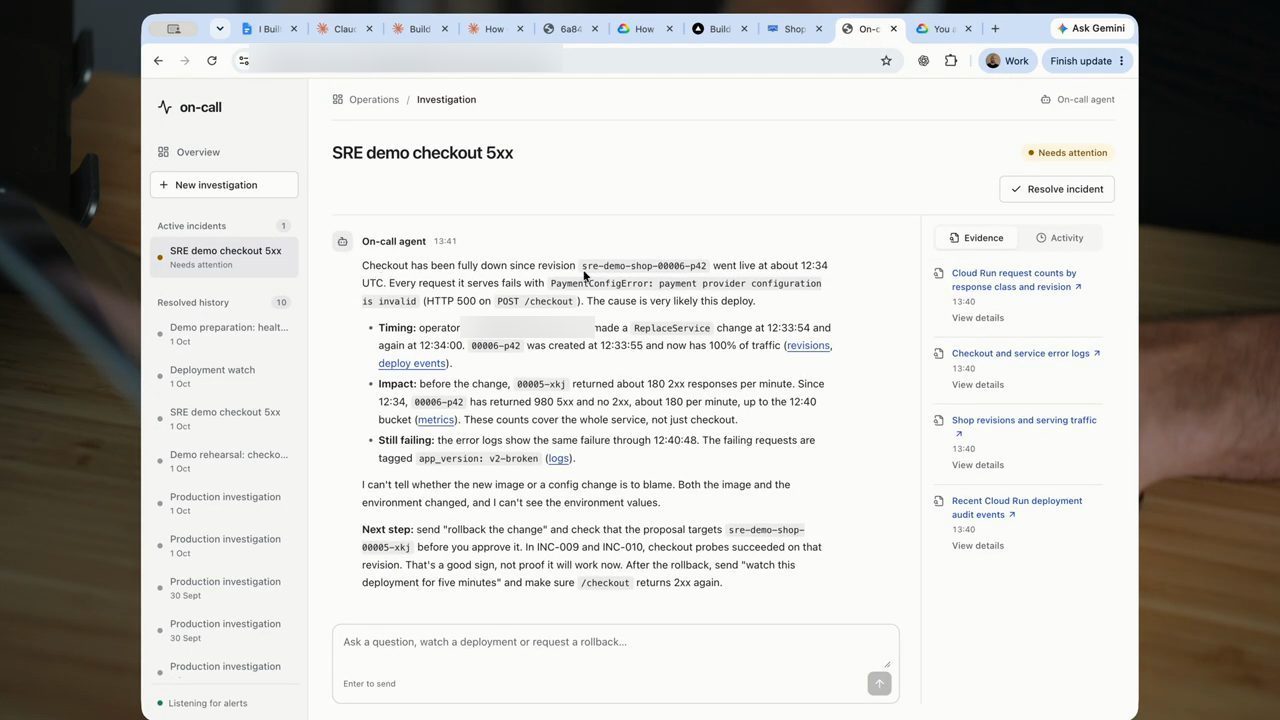Expand the tab search dropdown arrow

220,29
